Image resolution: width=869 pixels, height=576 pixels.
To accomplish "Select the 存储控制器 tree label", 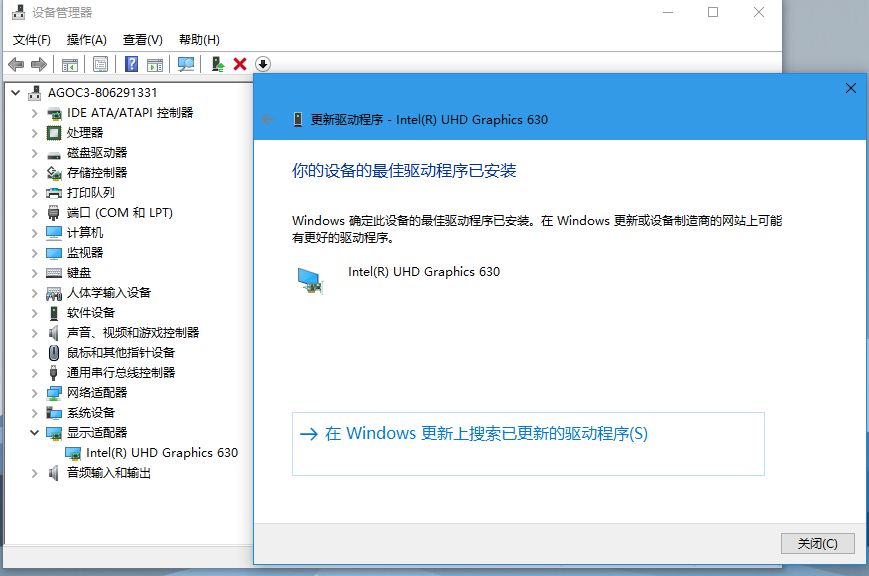I will (97, 173).
